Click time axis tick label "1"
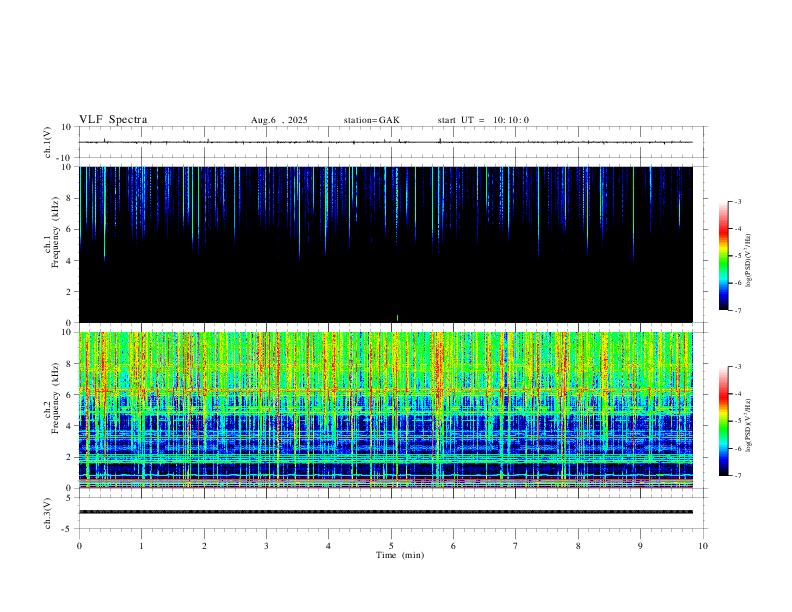 coord(141,546)
